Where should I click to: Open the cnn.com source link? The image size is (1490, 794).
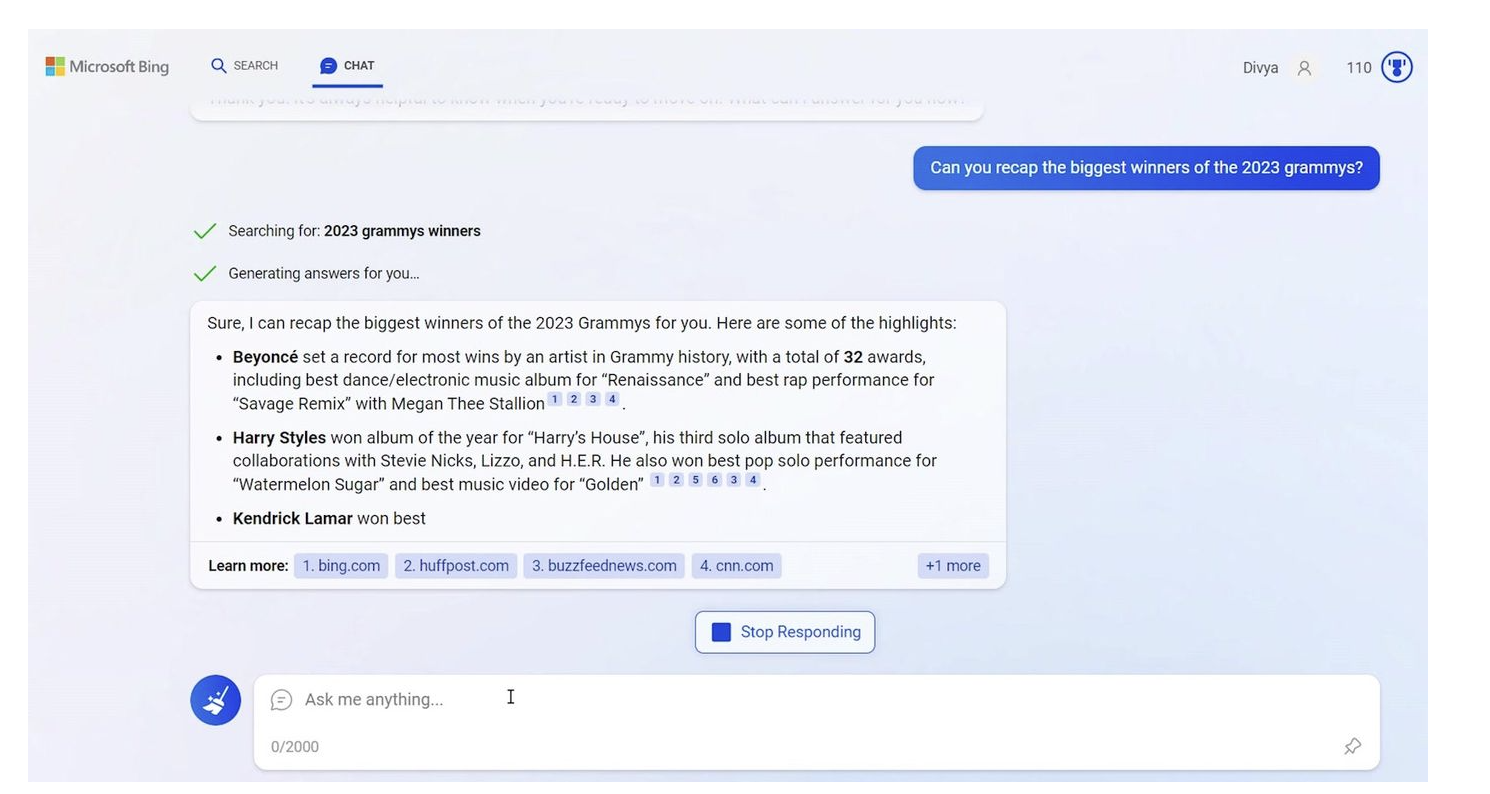736,566
